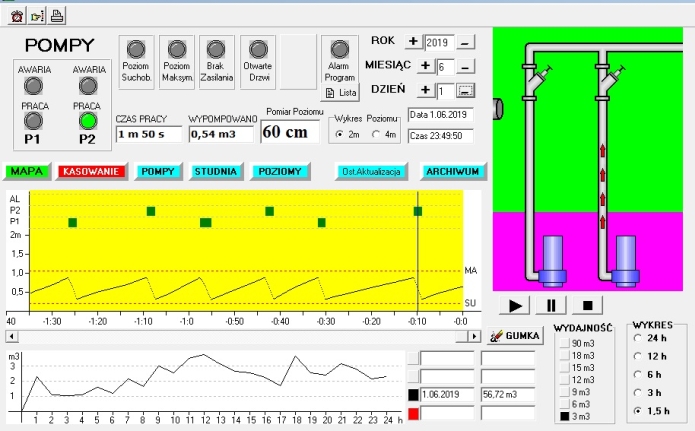Switch to the POZIOMY view
Image resolution: width=695 pixels, height=431 pixels.
pos(280,172)
